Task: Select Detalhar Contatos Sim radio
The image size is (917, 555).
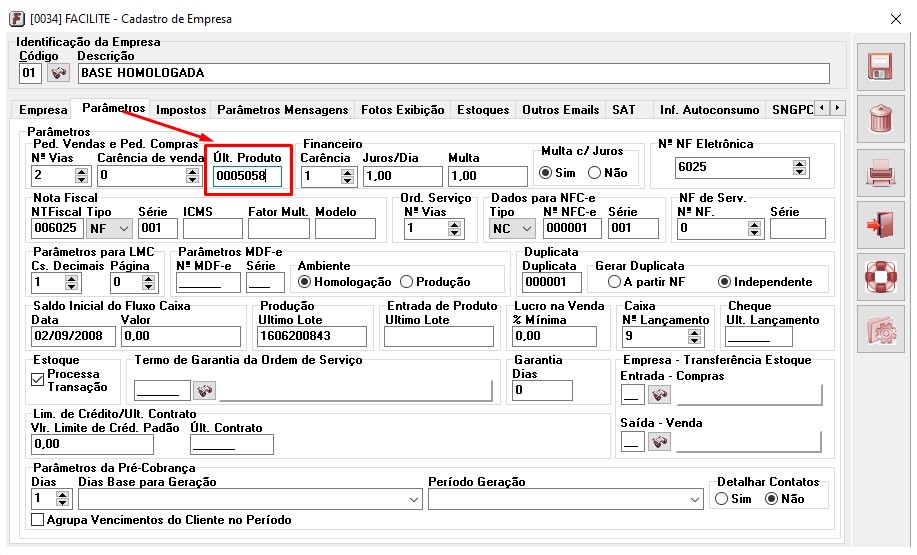Action: (x=722, y=499)
